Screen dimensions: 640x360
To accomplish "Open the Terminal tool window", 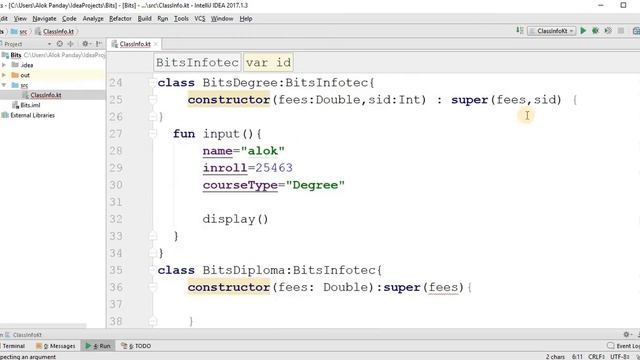I will click(x=13, y=346).
